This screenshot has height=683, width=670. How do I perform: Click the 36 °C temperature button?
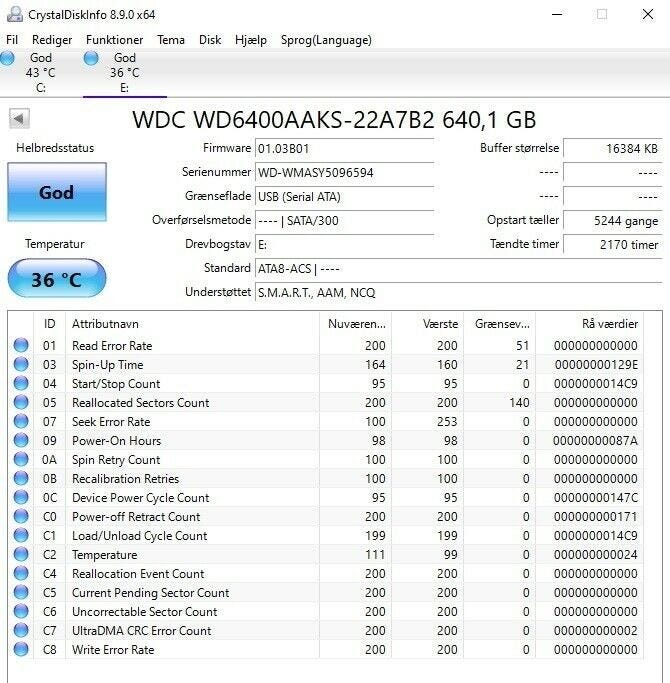[x=57, y=279]
